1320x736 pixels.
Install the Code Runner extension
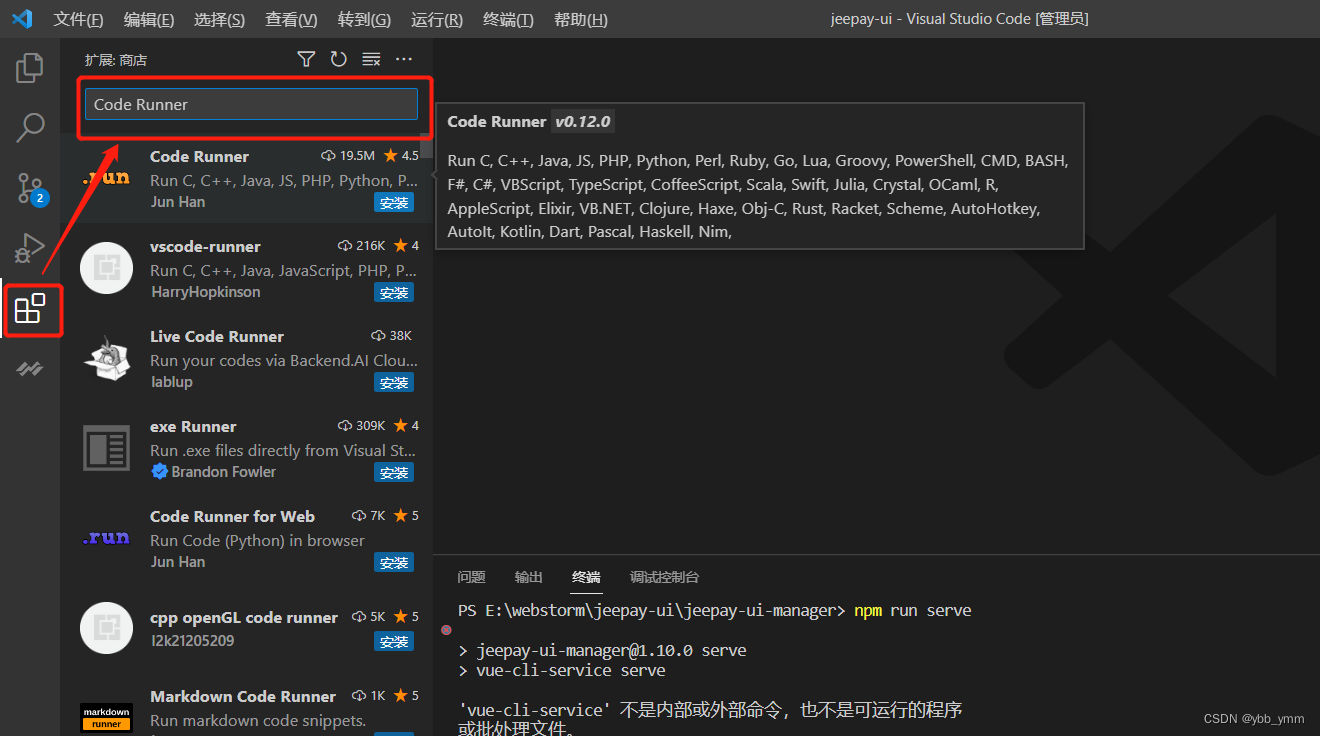394,203
